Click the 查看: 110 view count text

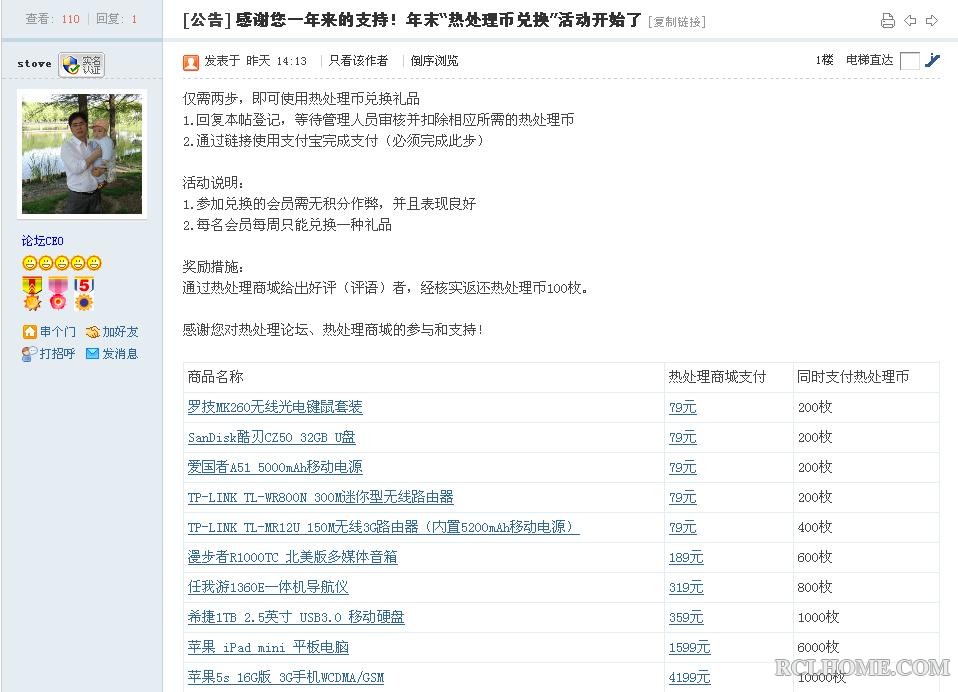[x=53, y=19]
